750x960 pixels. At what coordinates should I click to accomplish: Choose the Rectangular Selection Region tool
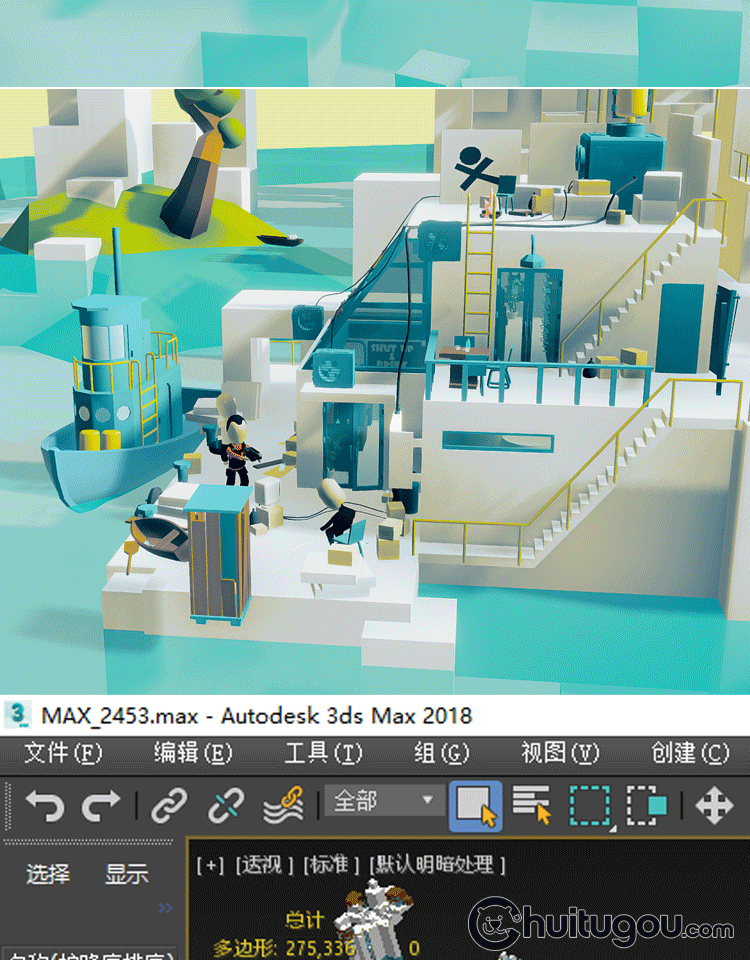(x=591, y=806)
